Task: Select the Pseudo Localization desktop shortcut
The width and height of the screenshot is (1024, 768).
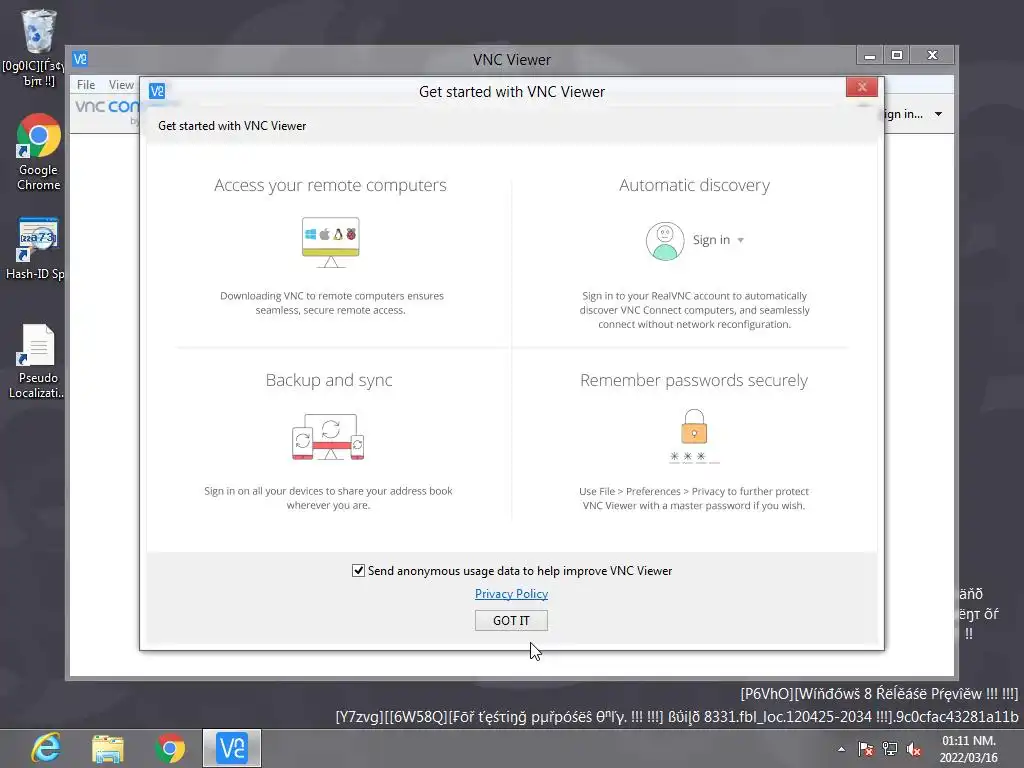Action: 37,361
